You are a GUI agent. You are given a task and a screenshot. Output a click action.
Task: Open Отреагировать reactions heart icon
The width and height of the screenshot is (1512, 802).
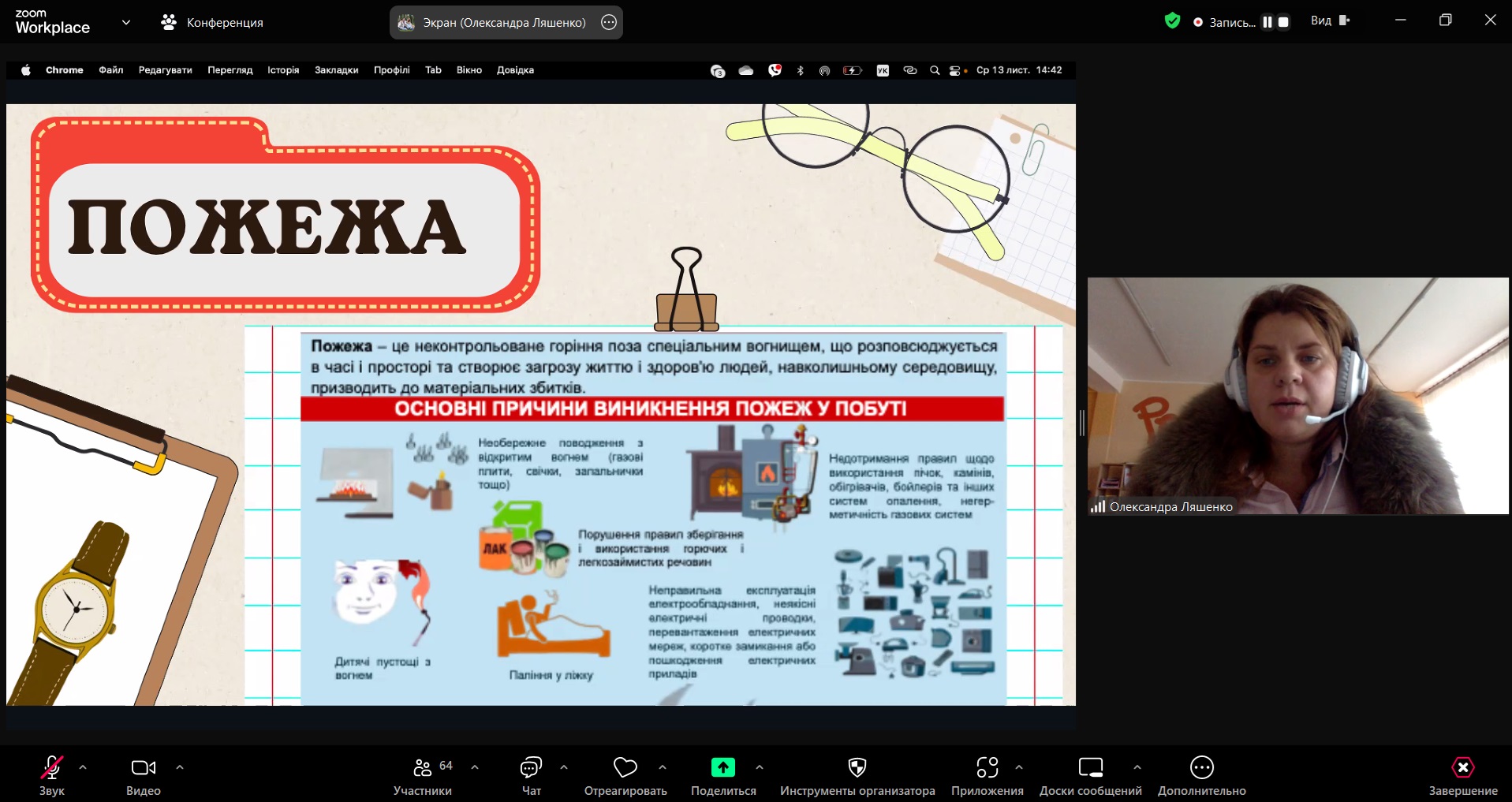(625, 767)
